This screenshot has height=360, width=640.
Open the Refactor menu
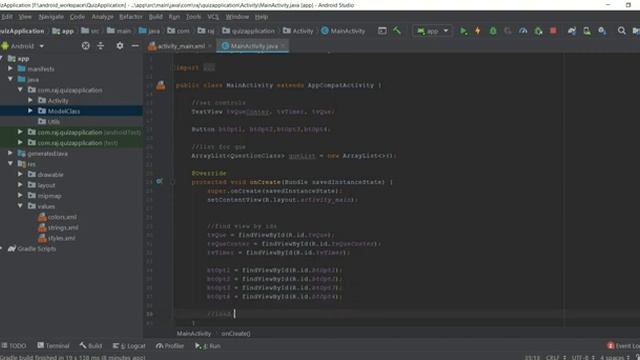(x=131, y=17)
